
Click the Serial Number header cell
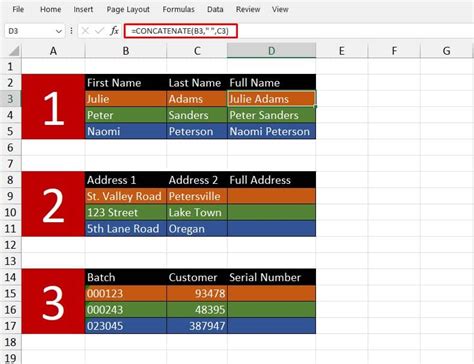tap(272, 277)
